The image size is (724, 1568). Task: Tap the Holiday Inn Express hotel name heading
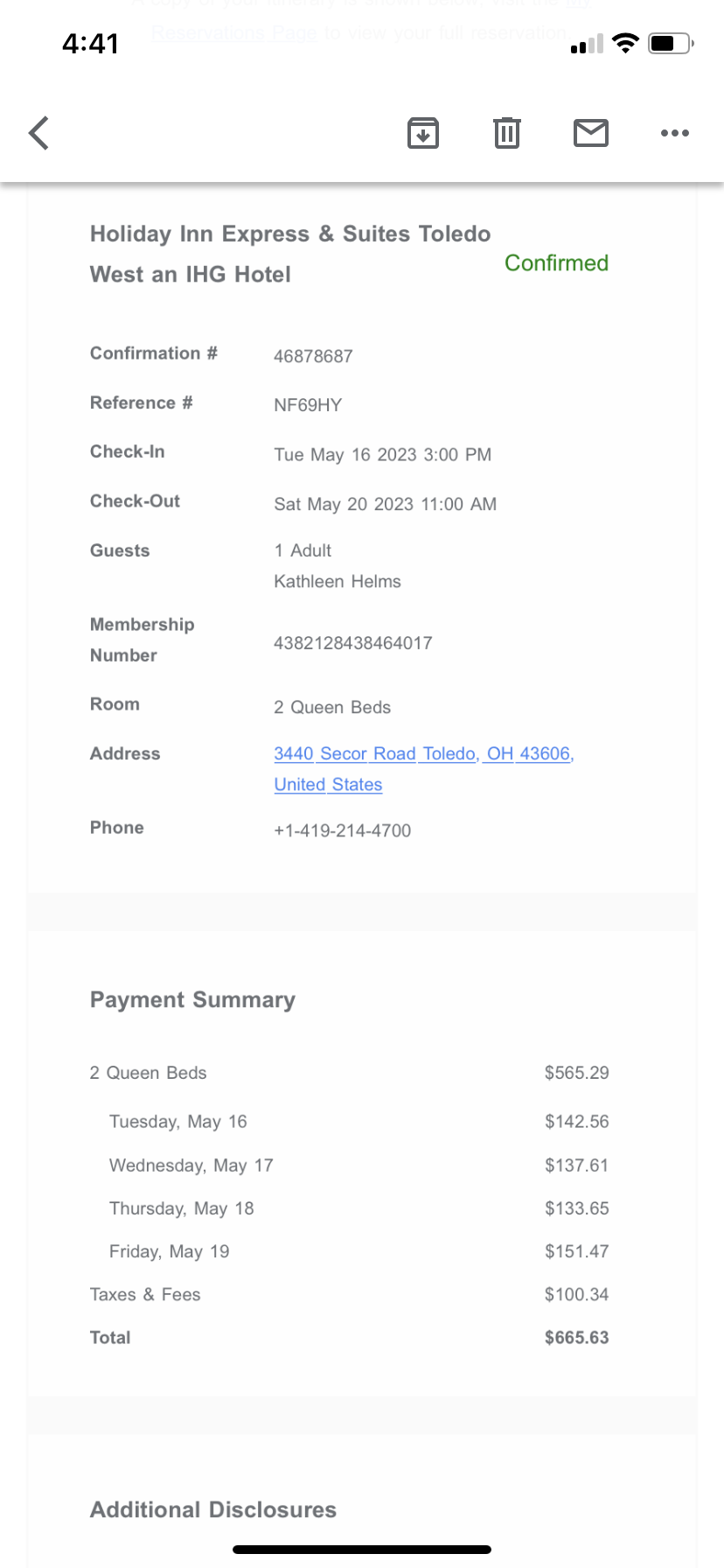(x=289, y=254)
